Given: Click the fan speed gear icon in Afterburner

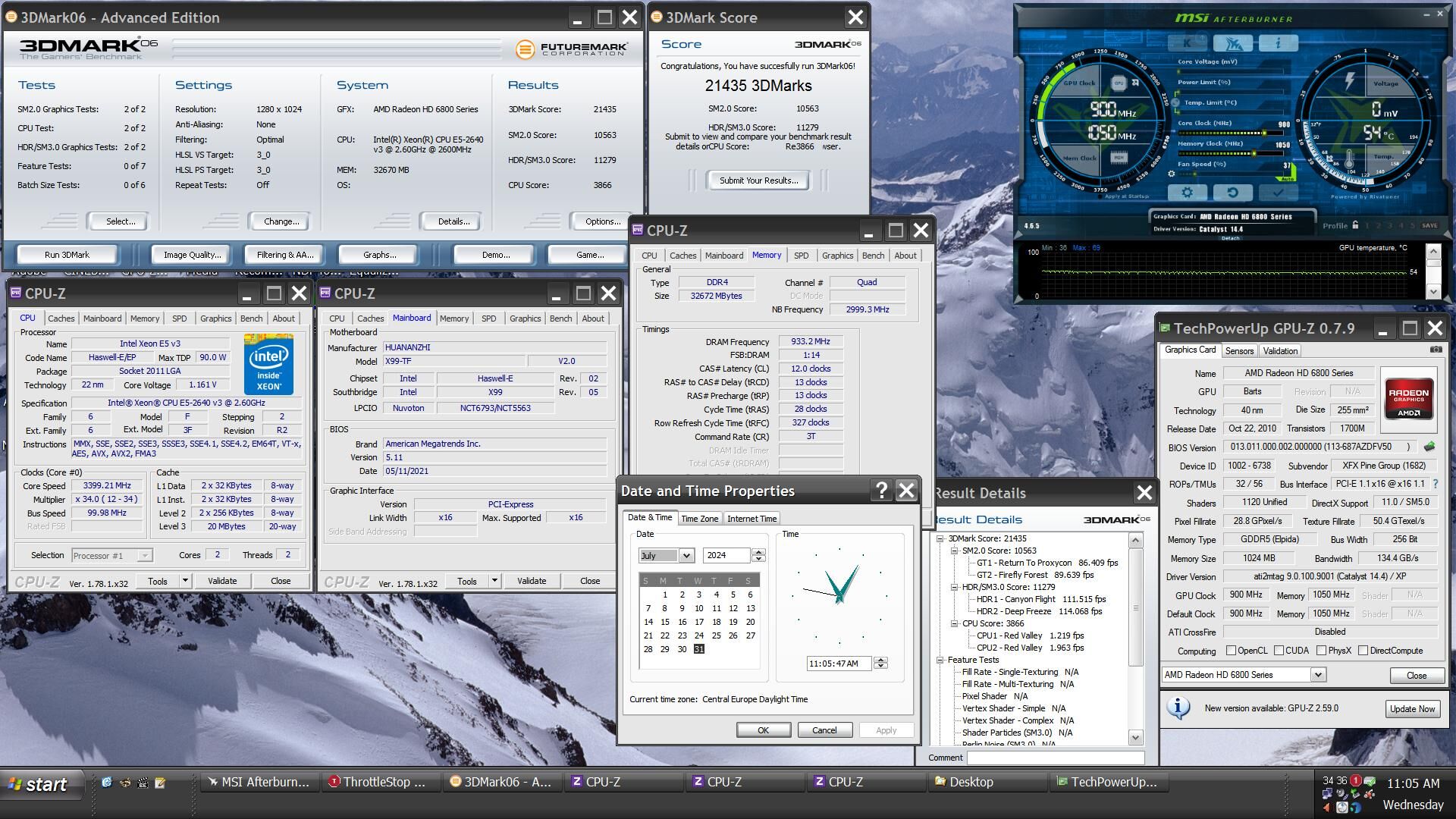Looking at the screenshot, I should pos(1172,174).
